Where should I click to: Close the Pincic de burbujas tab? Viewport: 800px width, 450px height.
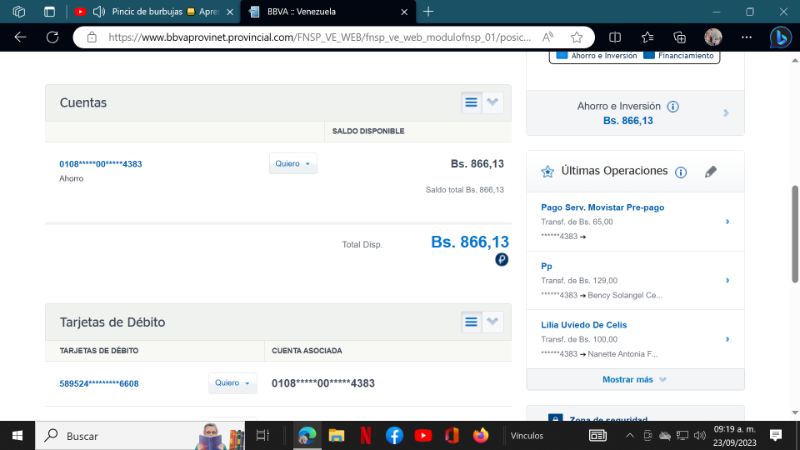point(230,12)
